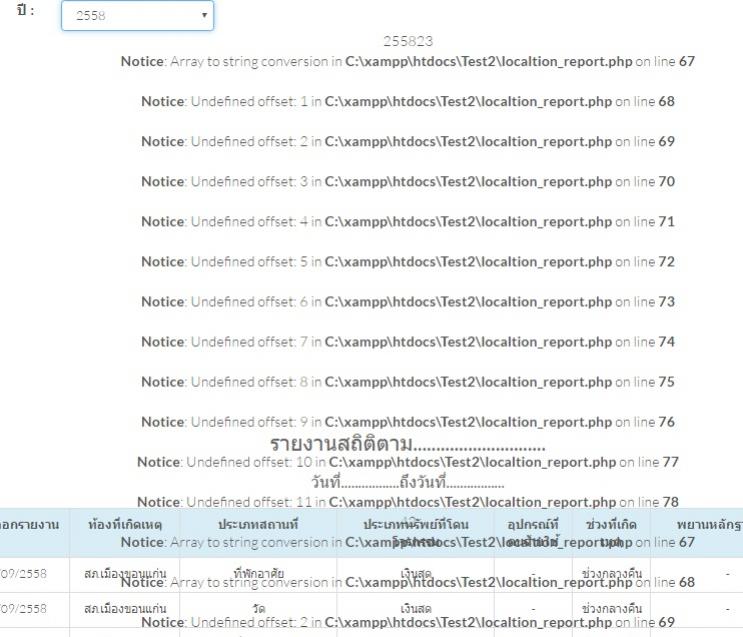Click 'Undefined offset: 4' notice on line 71
Image resolution: width=743 pixels, height=637 pixels.
coord(408,221)
